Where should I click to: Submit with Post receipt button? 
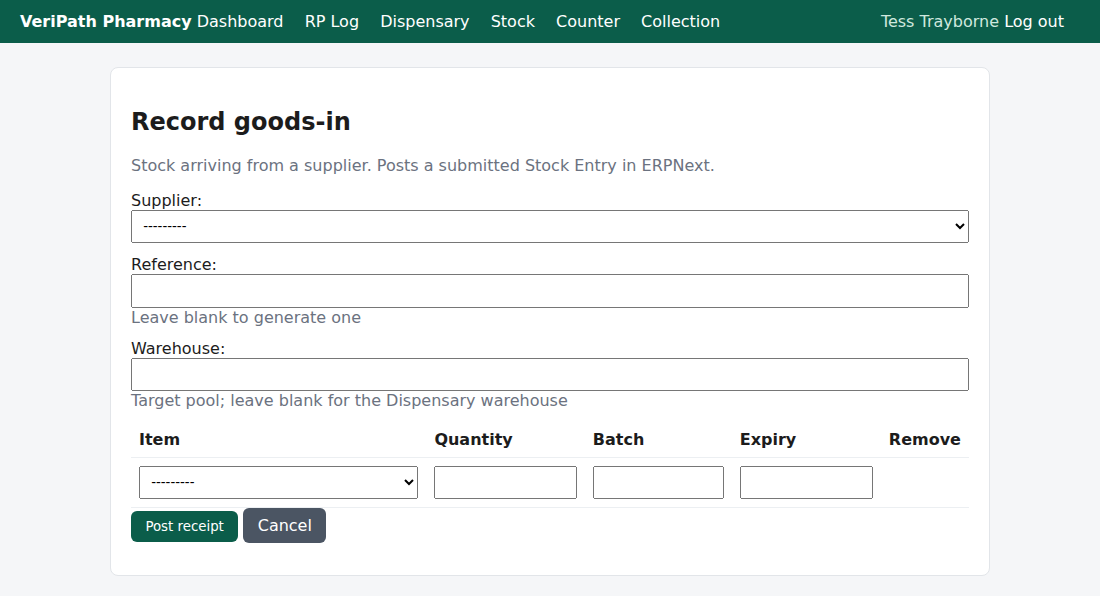pos(185,526)
